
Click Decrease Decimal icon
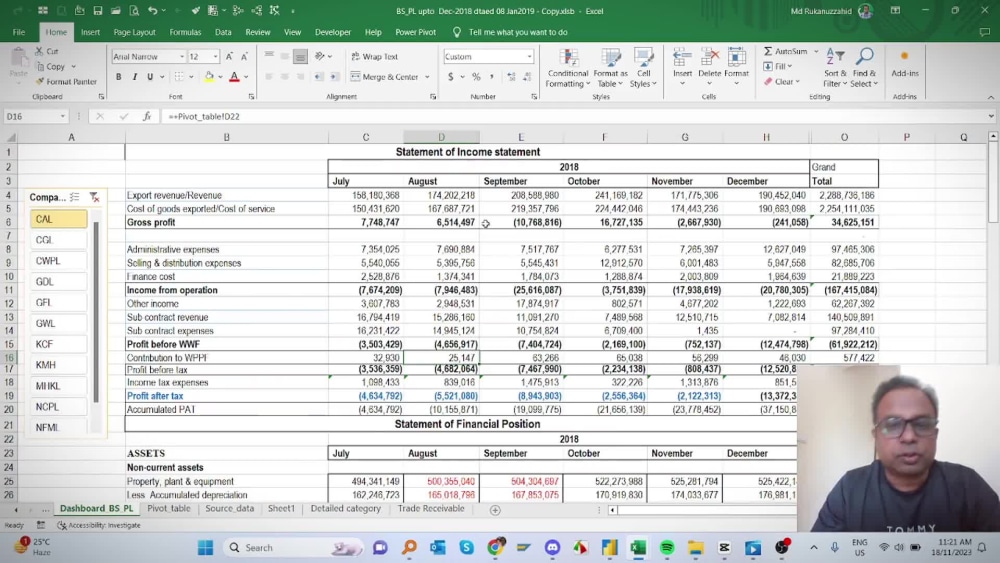click(527, 77)
